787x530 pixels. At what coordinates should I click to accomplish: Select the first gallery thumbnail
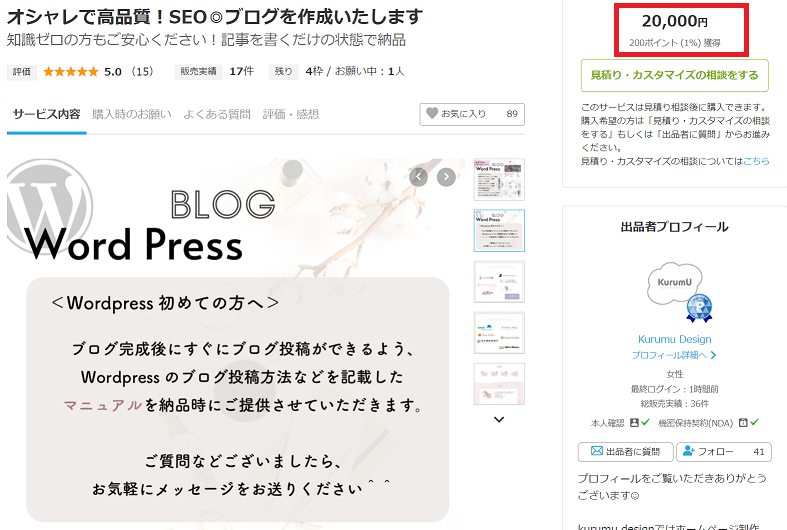499,180
